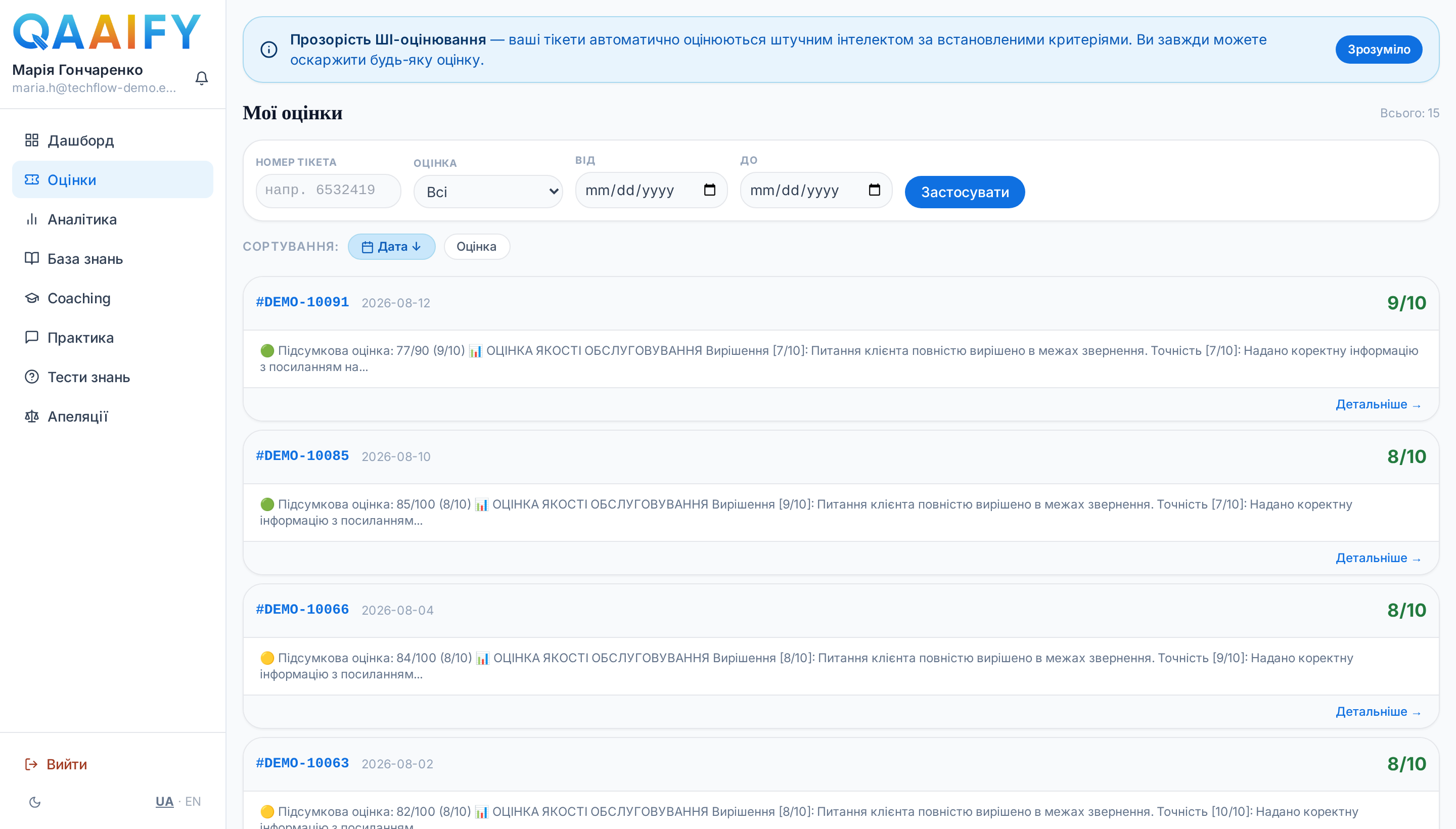
Task: Click the Практика chat bubble icon
Action: (x=32, y=338)
